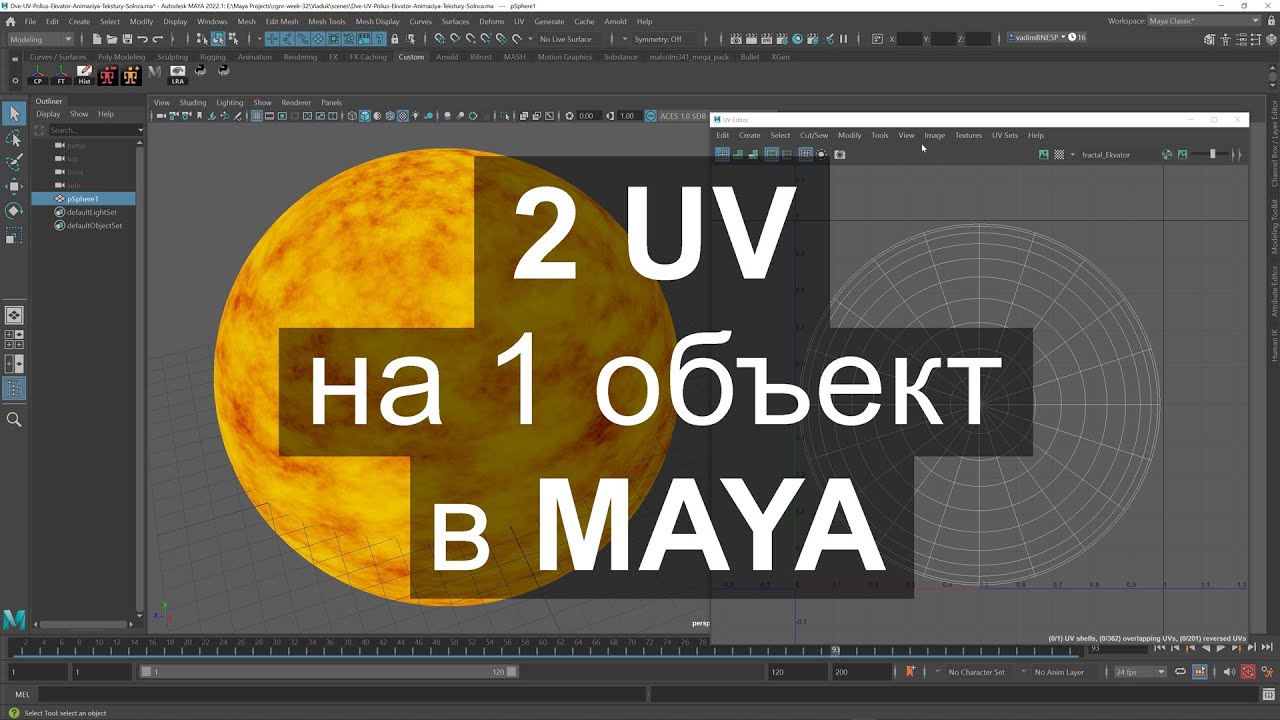Open the 24 fps frame rate dropdown

tap(1140, 672)
